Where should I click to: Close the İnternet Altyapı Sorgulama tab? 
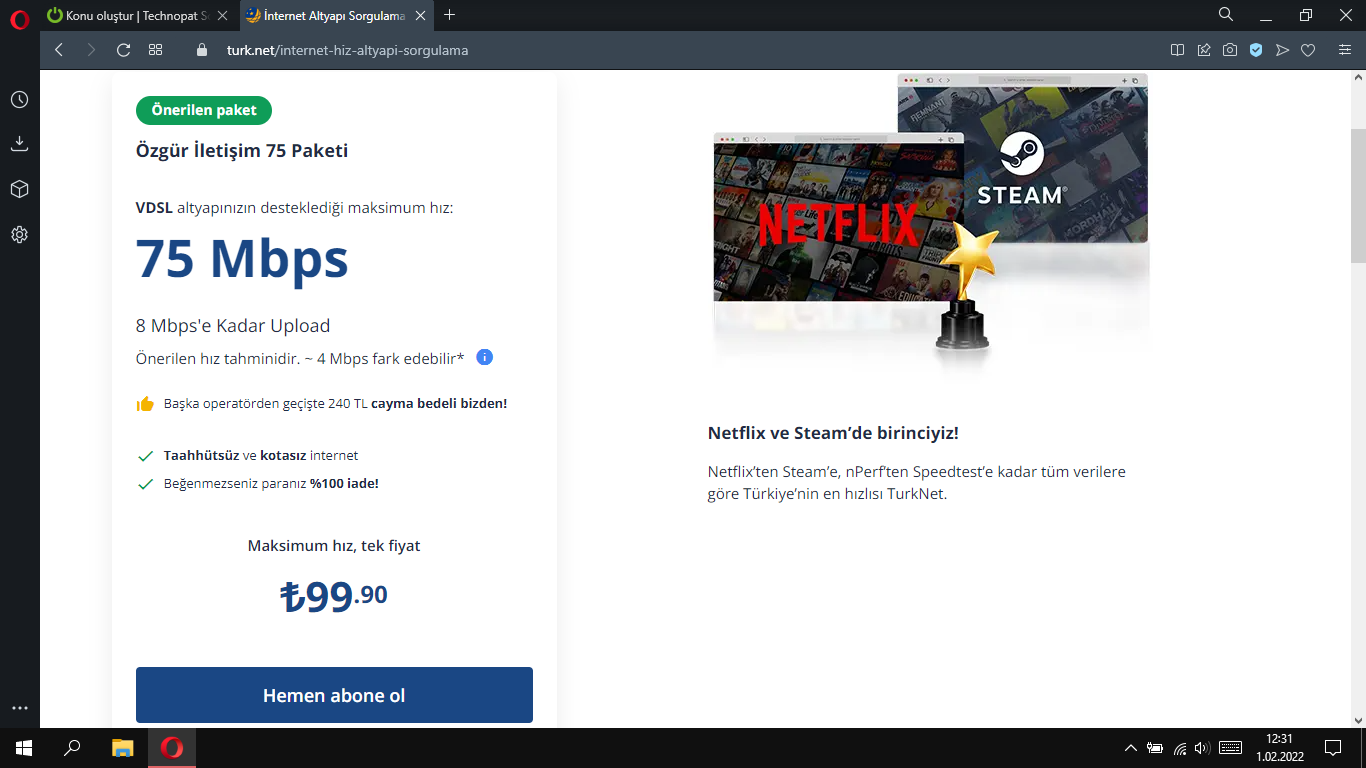pos(420,15)
